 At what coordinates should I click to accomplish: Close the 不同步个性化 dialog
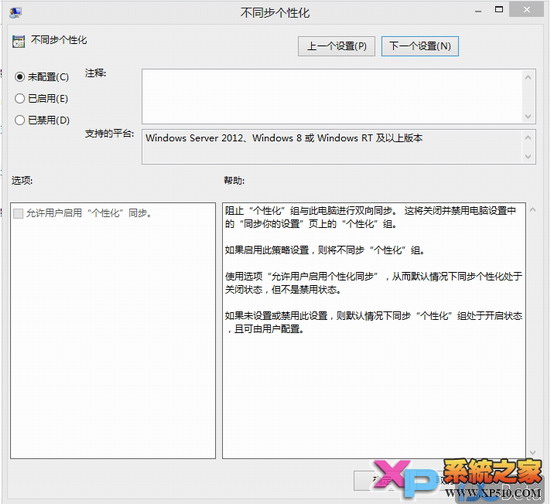click(x=526, y=10)
